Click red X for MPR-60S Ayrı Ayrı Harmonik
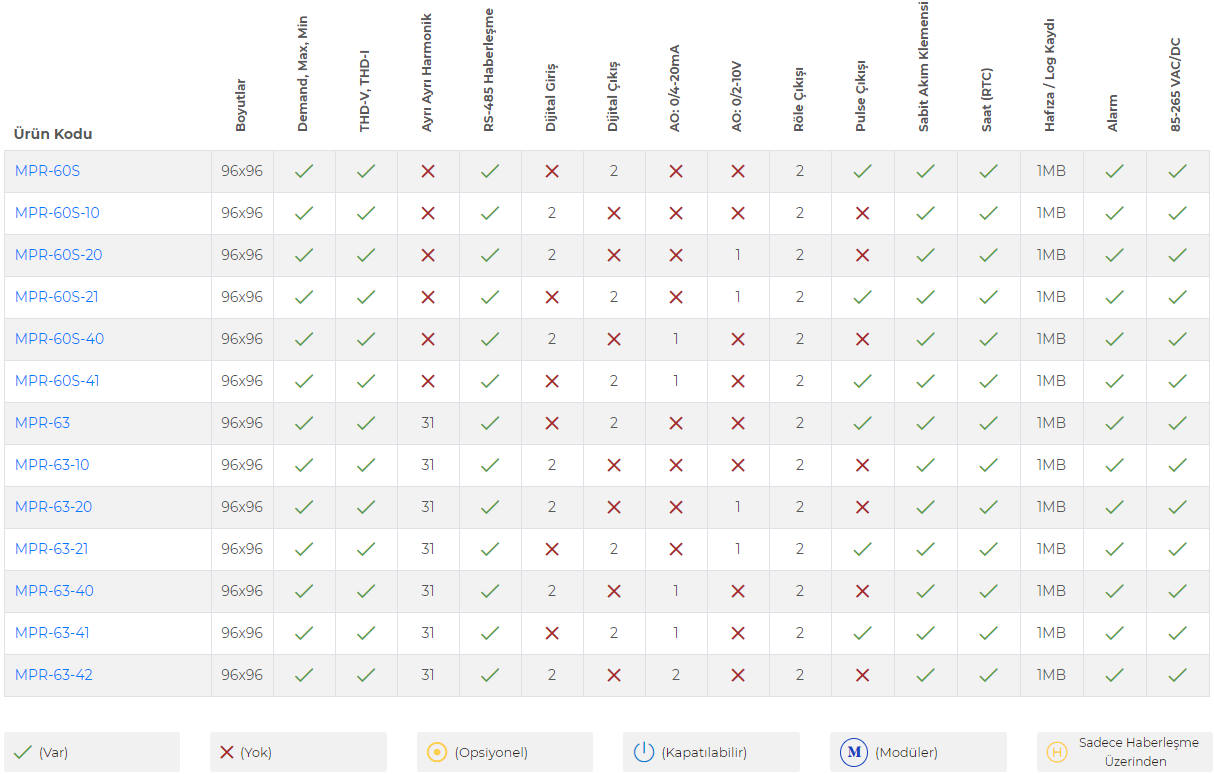Screen dimensions: 1214x774 [x=428, y=171]
